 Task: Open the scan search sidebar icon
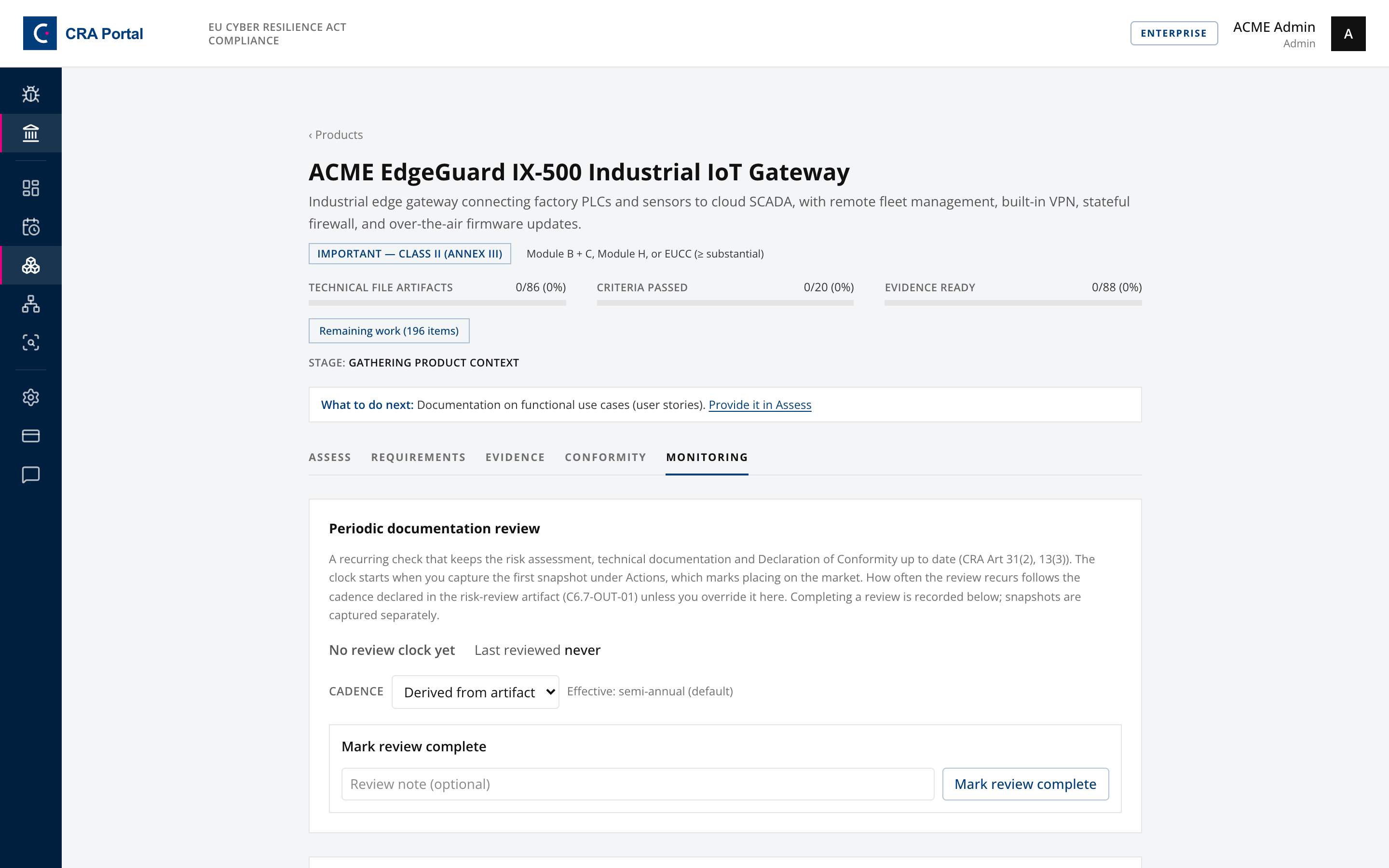[x=31, y=343]
